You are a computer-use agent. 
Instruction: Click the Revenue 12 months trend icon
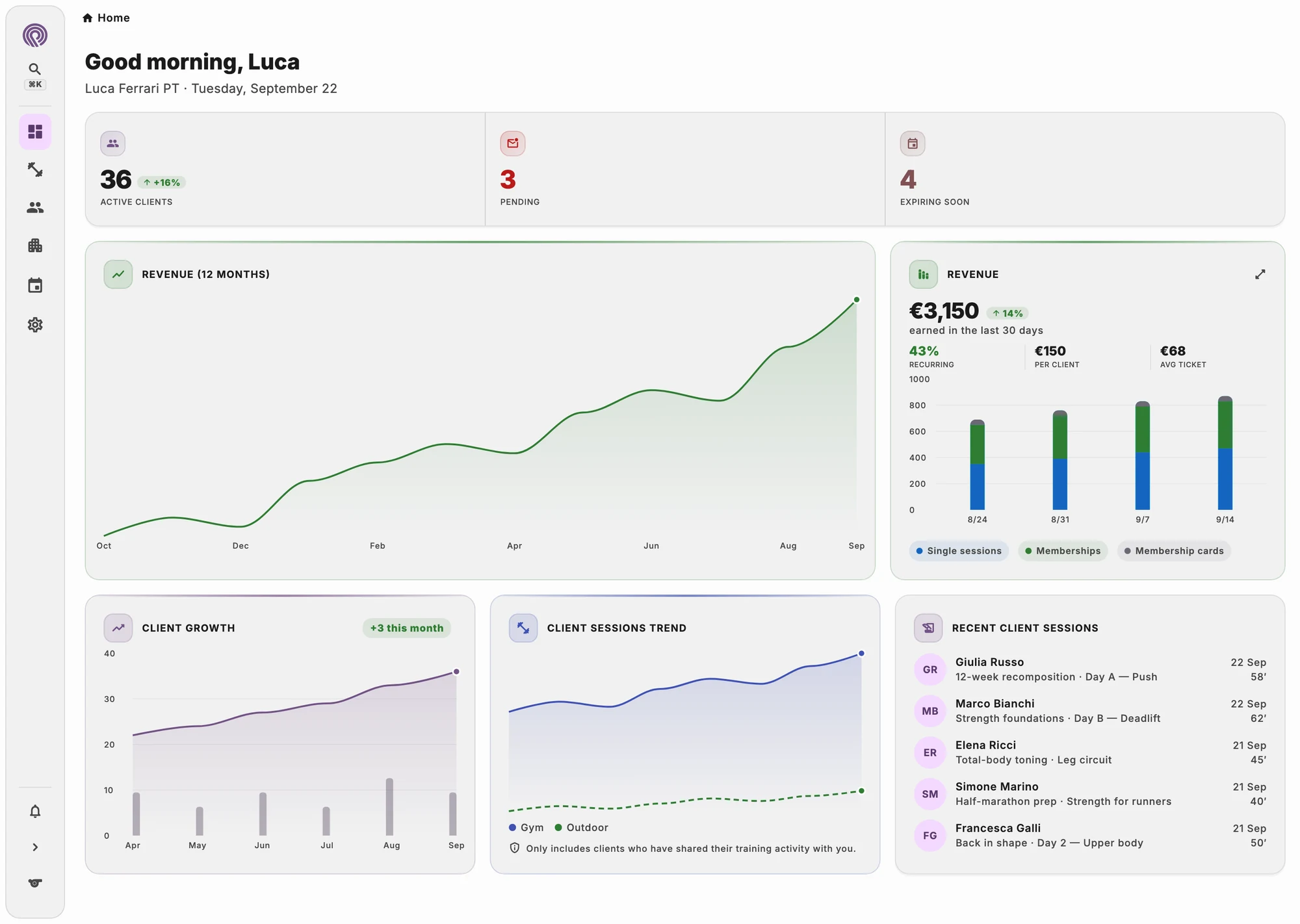coord(118,274)
